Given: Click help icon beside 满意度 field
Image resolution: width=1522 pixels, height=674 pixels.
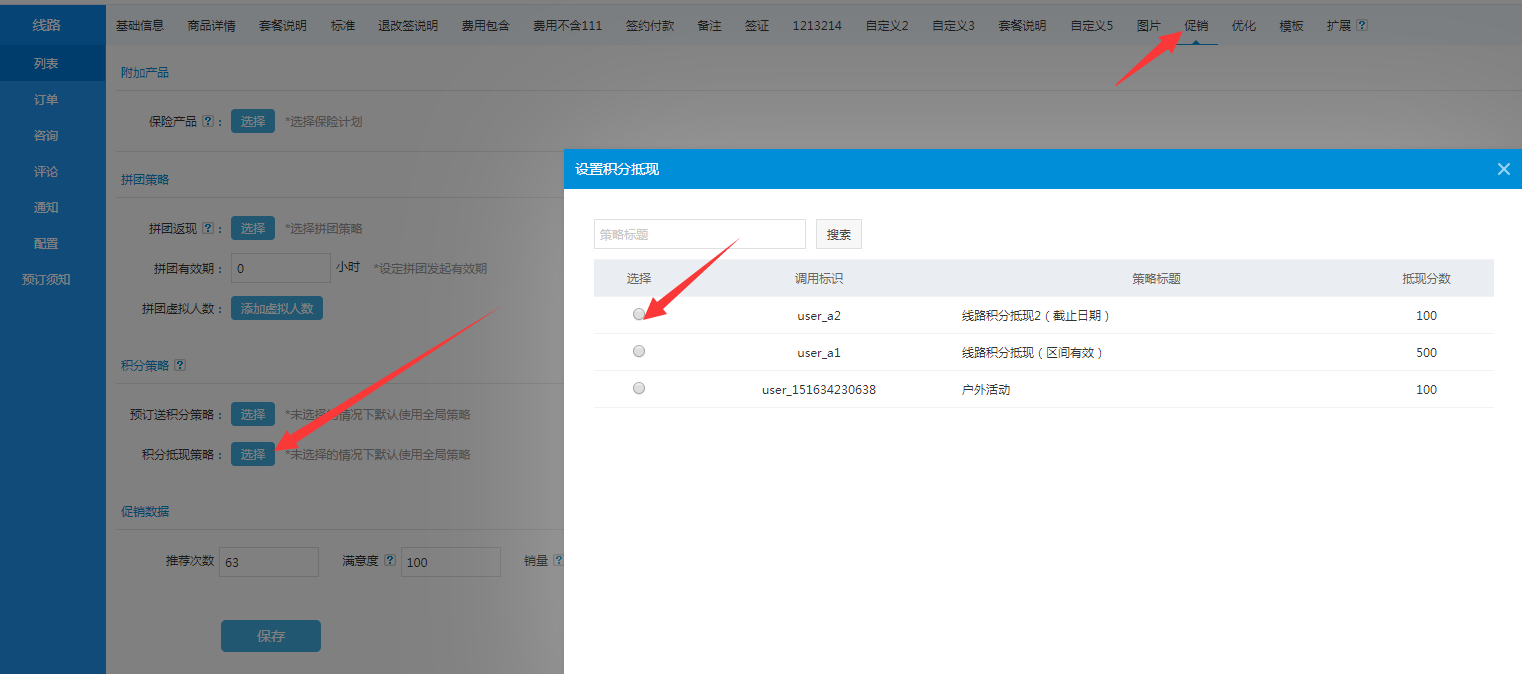Looking at the screenshot, I should (390, 561).
